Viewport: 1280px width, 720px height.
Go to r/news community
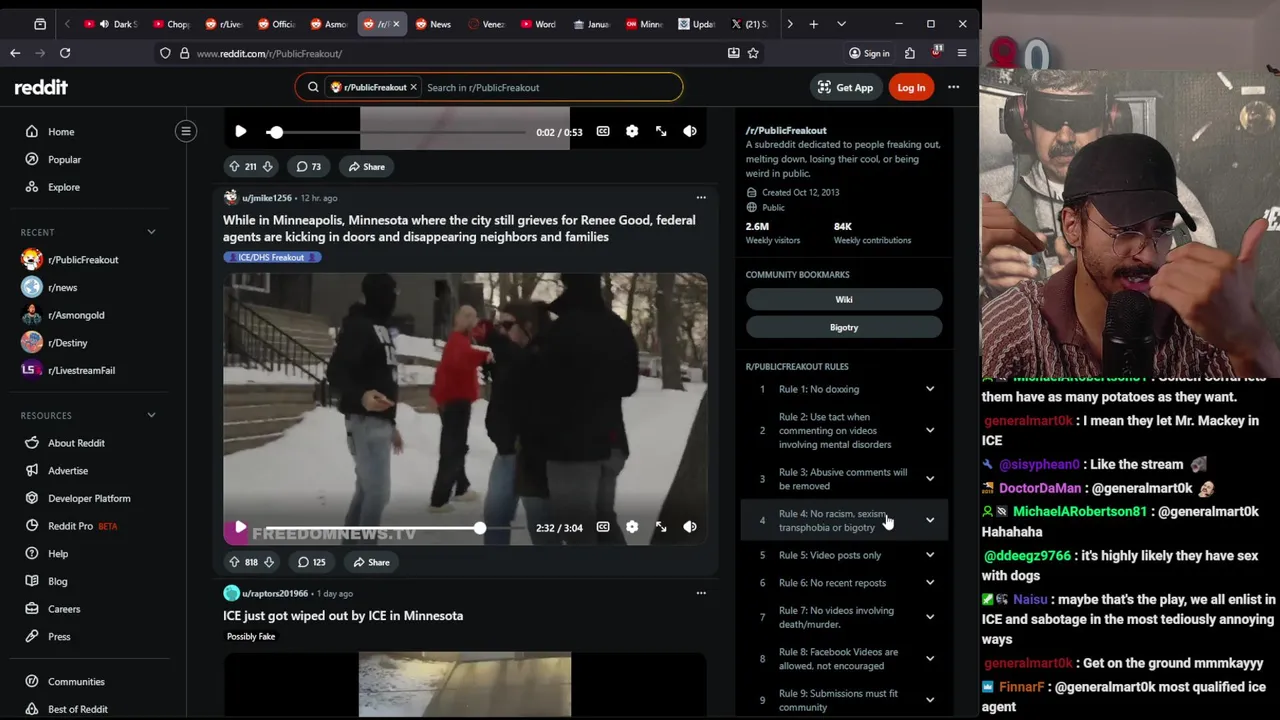(x=62, y=287)
